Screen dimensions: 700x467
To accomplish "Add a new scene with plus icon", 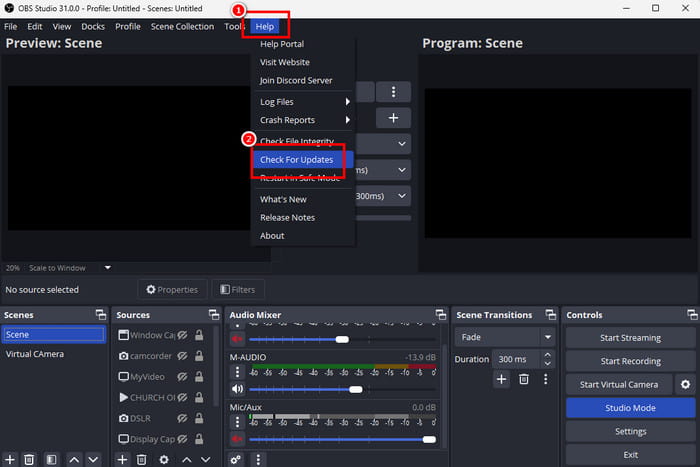I will (x=10, y=459).
